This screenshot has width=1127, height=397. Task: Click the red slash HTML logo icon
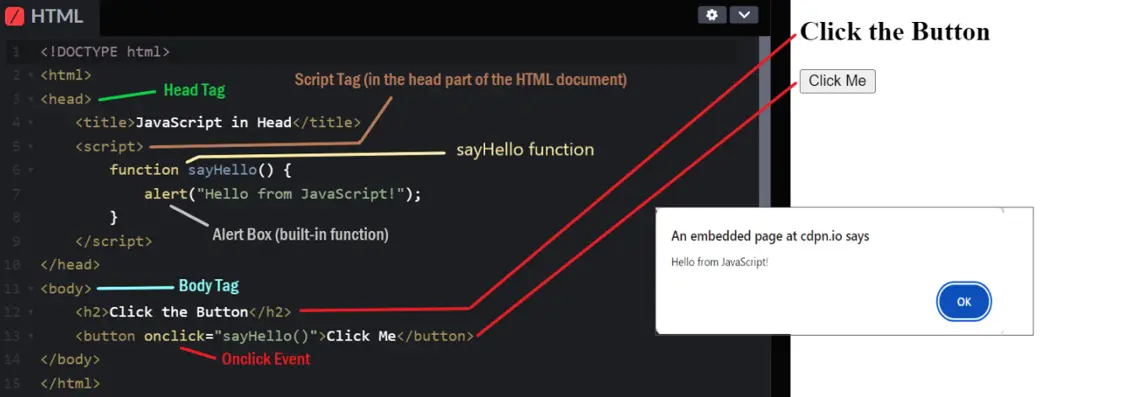pyautogui.click(x=14, y=15)
